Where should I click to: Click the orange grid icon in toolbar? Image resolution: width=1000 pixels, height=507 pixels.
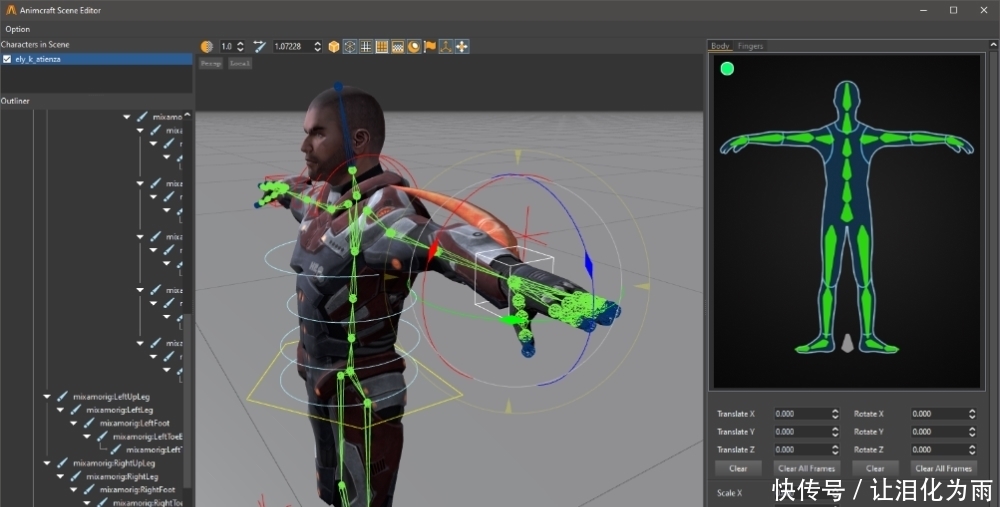(382, 46)
